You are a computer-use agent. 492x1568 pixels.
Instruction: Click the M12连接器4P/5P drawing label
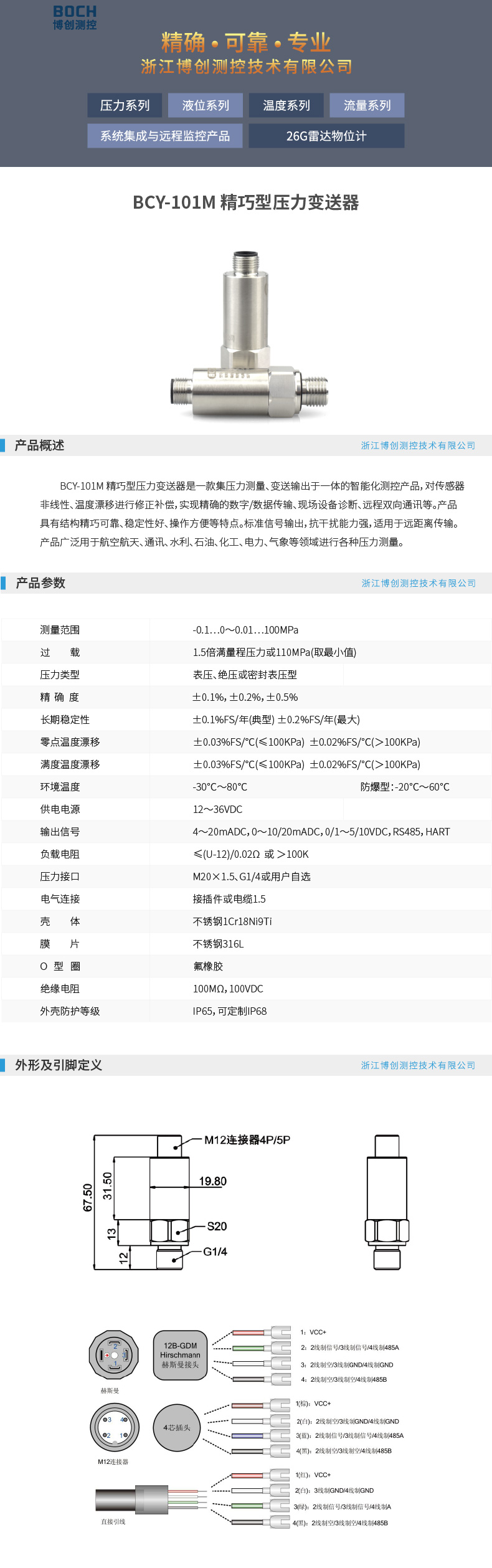pyautogui.click(x=247, y=1140)
